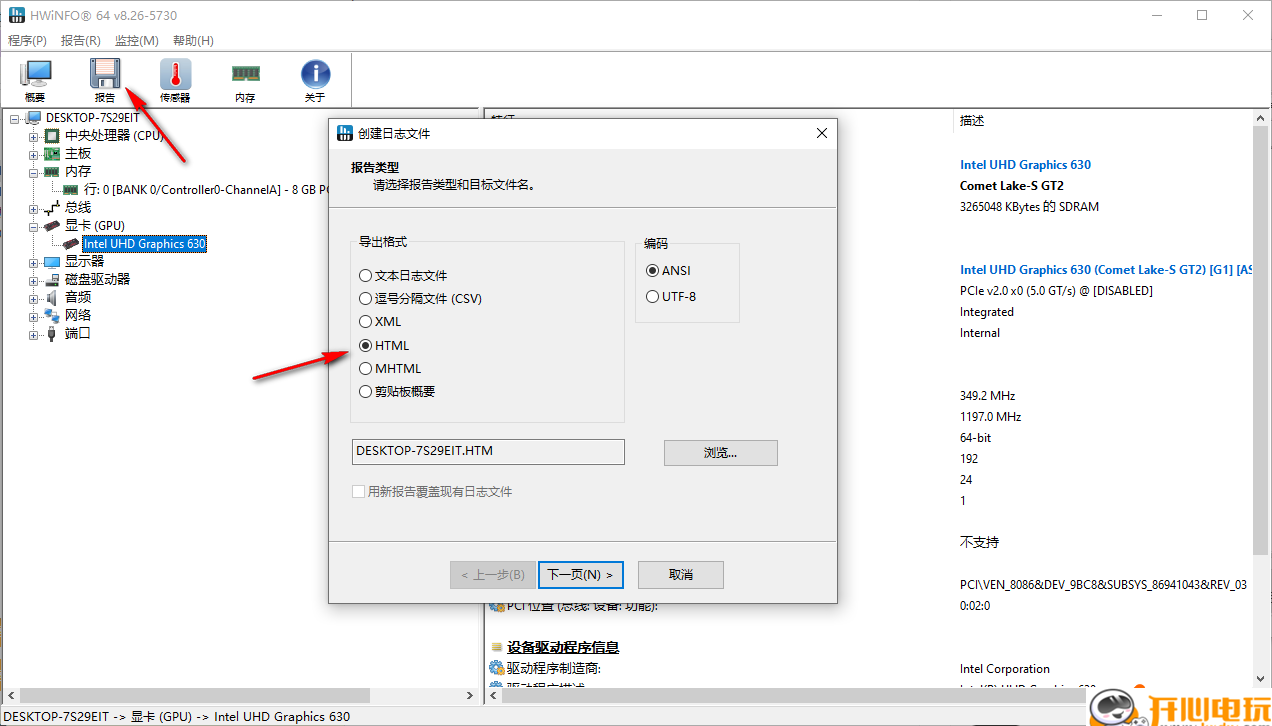Open the 传感器 (Sensors) toolbar icon
The width and height of the screenshot is (1272, 726).
coord(175,75)
